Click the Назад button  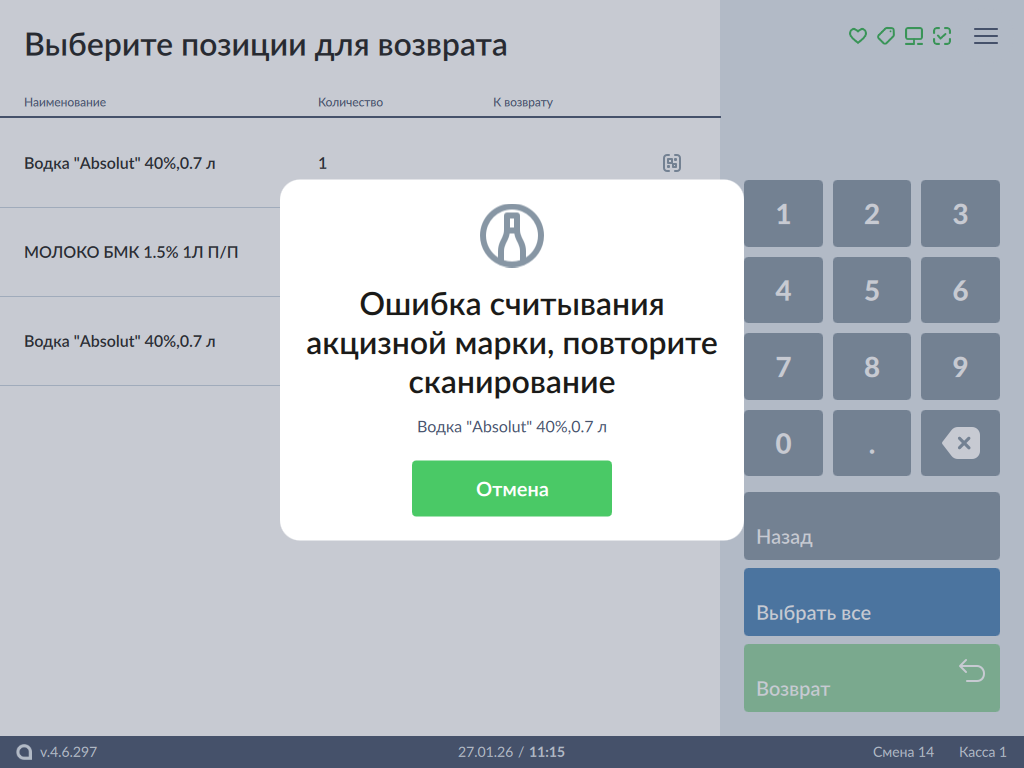point(871,526)
